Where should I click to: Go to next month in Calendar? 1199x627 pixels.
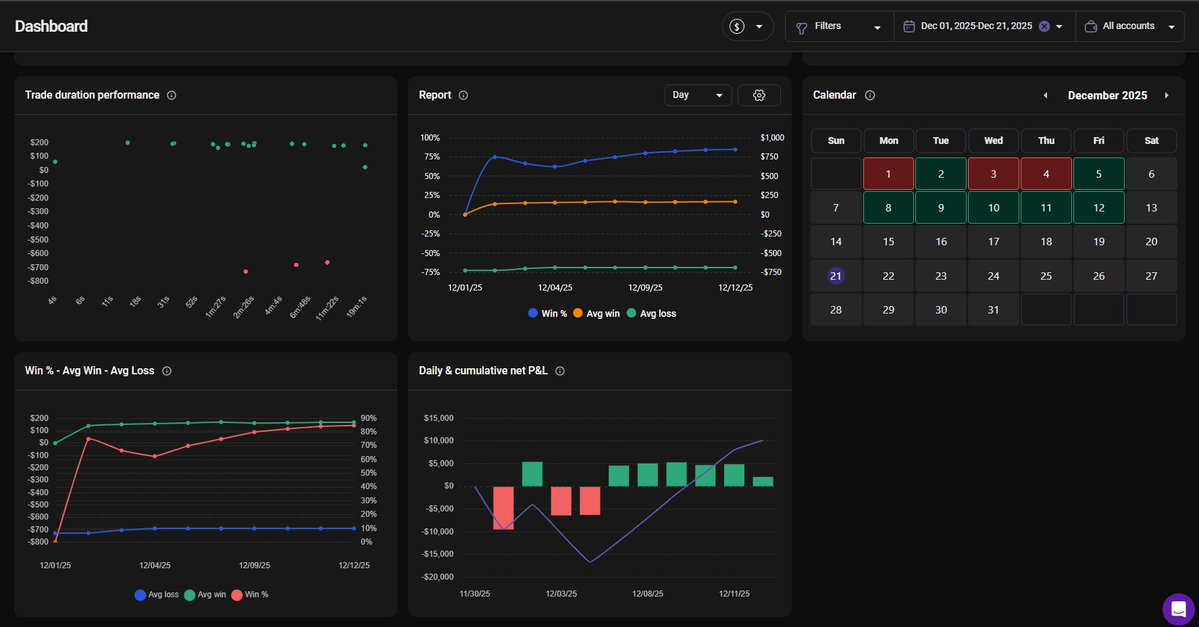tap(1166, 96)
